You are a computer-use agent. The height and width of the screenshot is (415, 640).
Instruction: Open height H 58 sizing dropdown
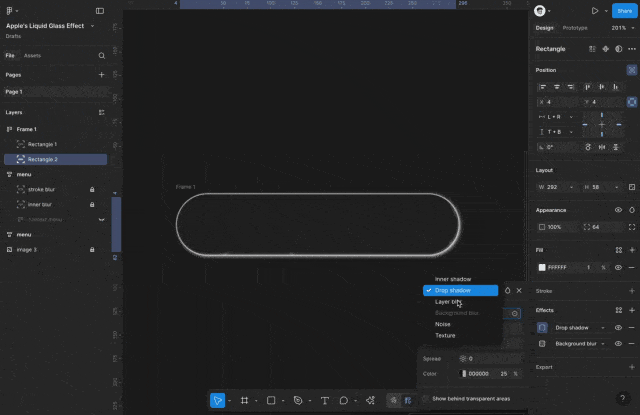(x=616, y=187)
